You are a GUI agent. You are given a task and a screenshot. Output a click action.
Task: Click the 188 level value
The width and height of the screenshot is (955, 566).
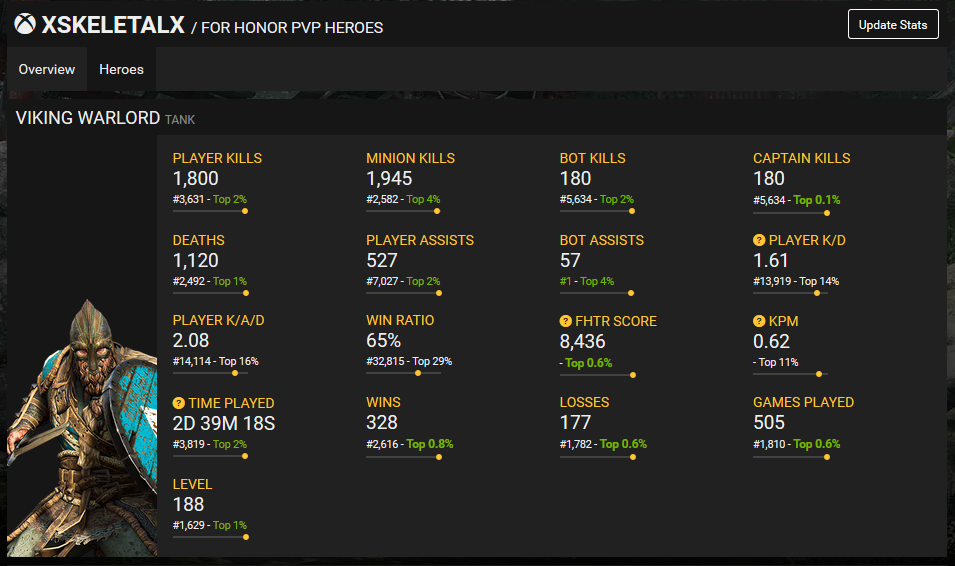[188, 505]
